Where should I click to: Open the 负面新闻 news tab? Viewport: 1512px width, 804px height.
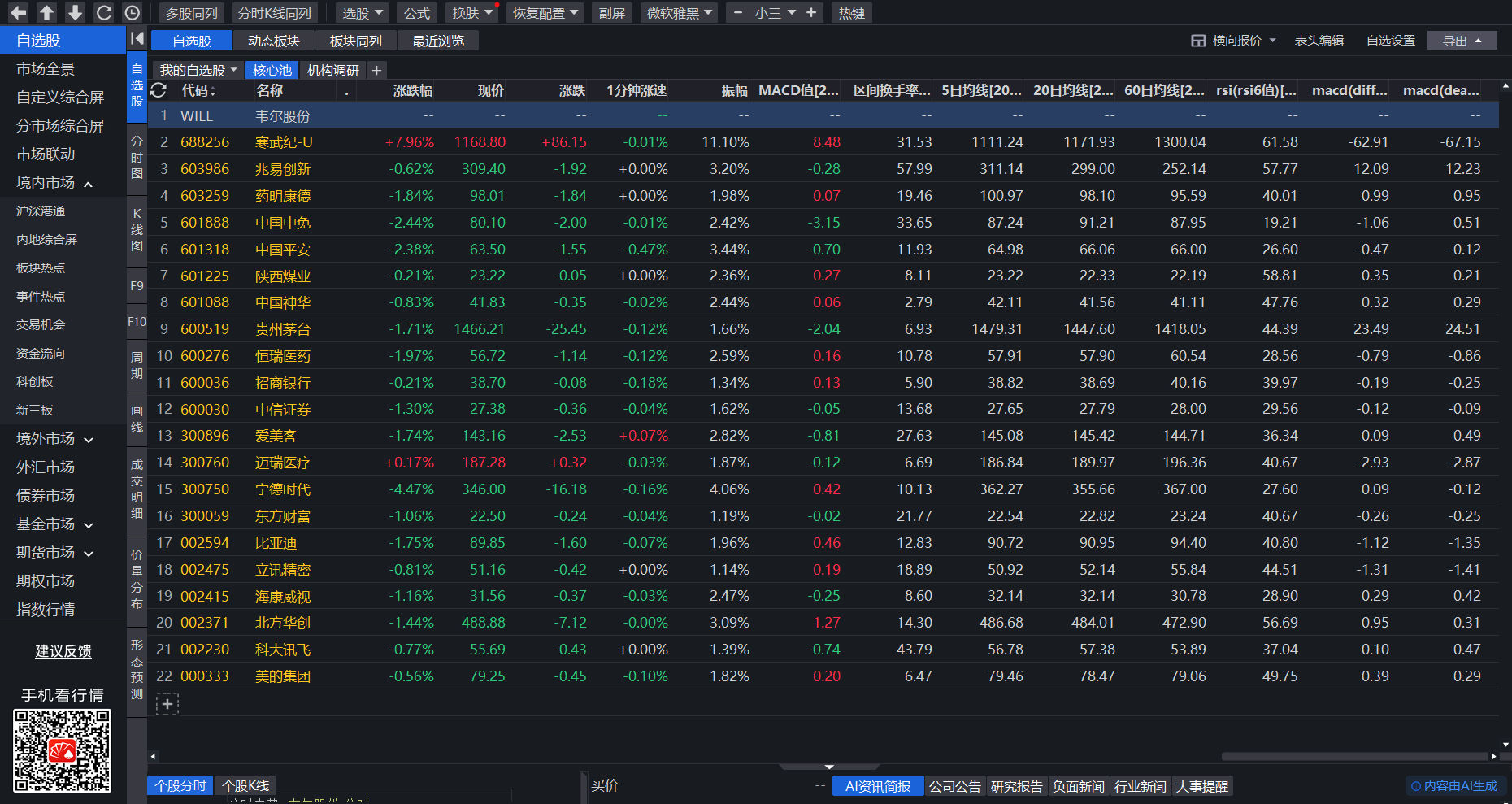point(1079,786)
